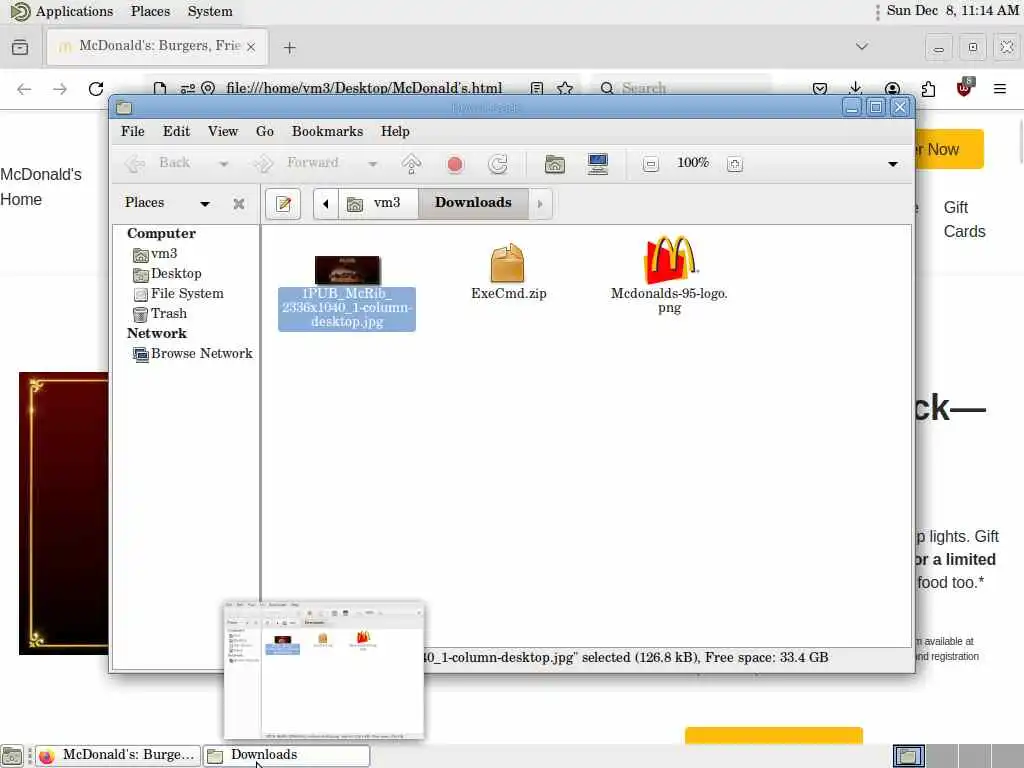Image resolution: width=1024 pixels, height=768 pixels.
Task: Select the ExeCmd.zip archive icon
Action: (x=507, y=263)
